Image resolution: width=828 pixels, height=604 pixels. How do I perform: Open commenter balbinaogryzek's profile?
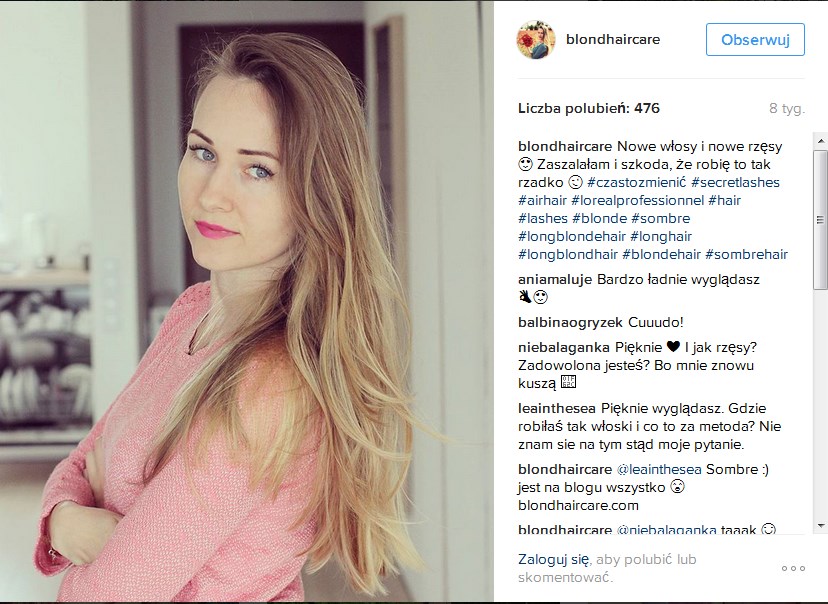570,322
